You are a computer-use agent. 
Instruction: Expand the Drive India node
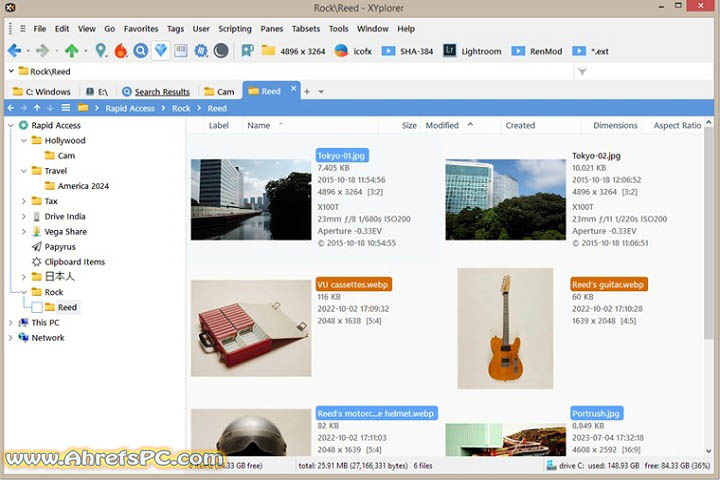click(x=24, y=216)
